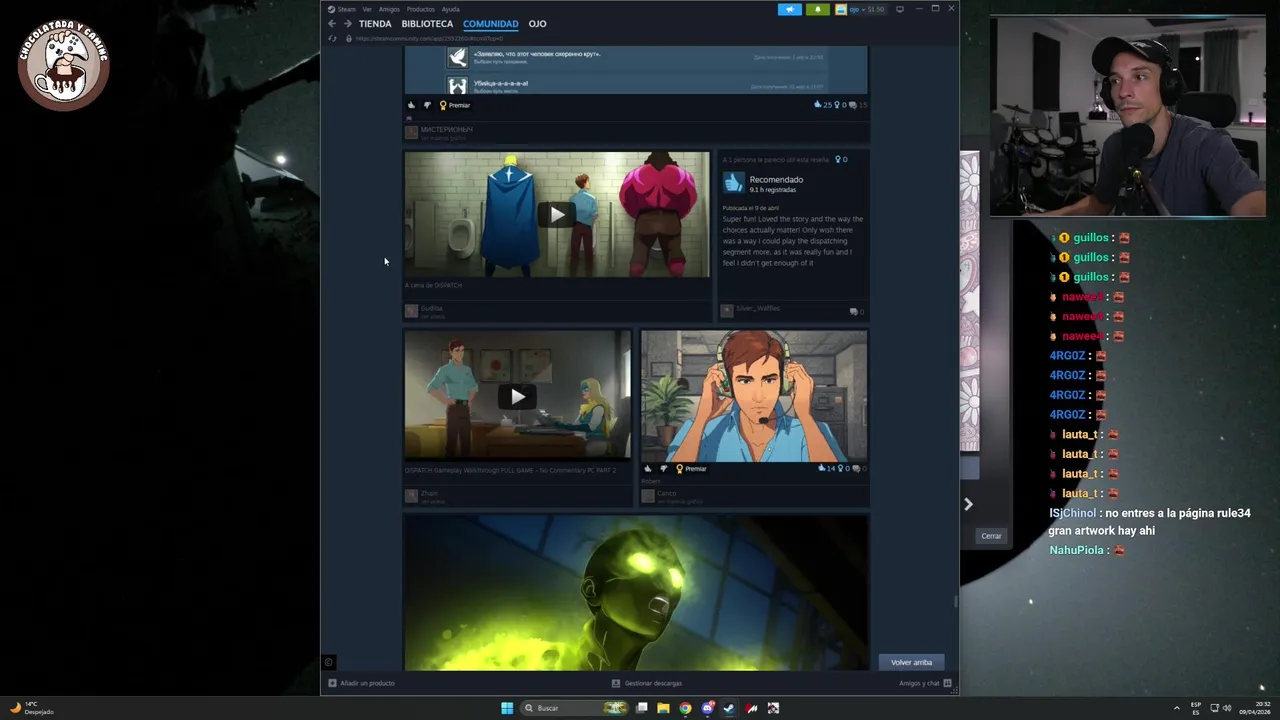Click the Steam Big Picture mode icon
Viewport: 1280px width, 720px height.
click(x=900, y=9)
